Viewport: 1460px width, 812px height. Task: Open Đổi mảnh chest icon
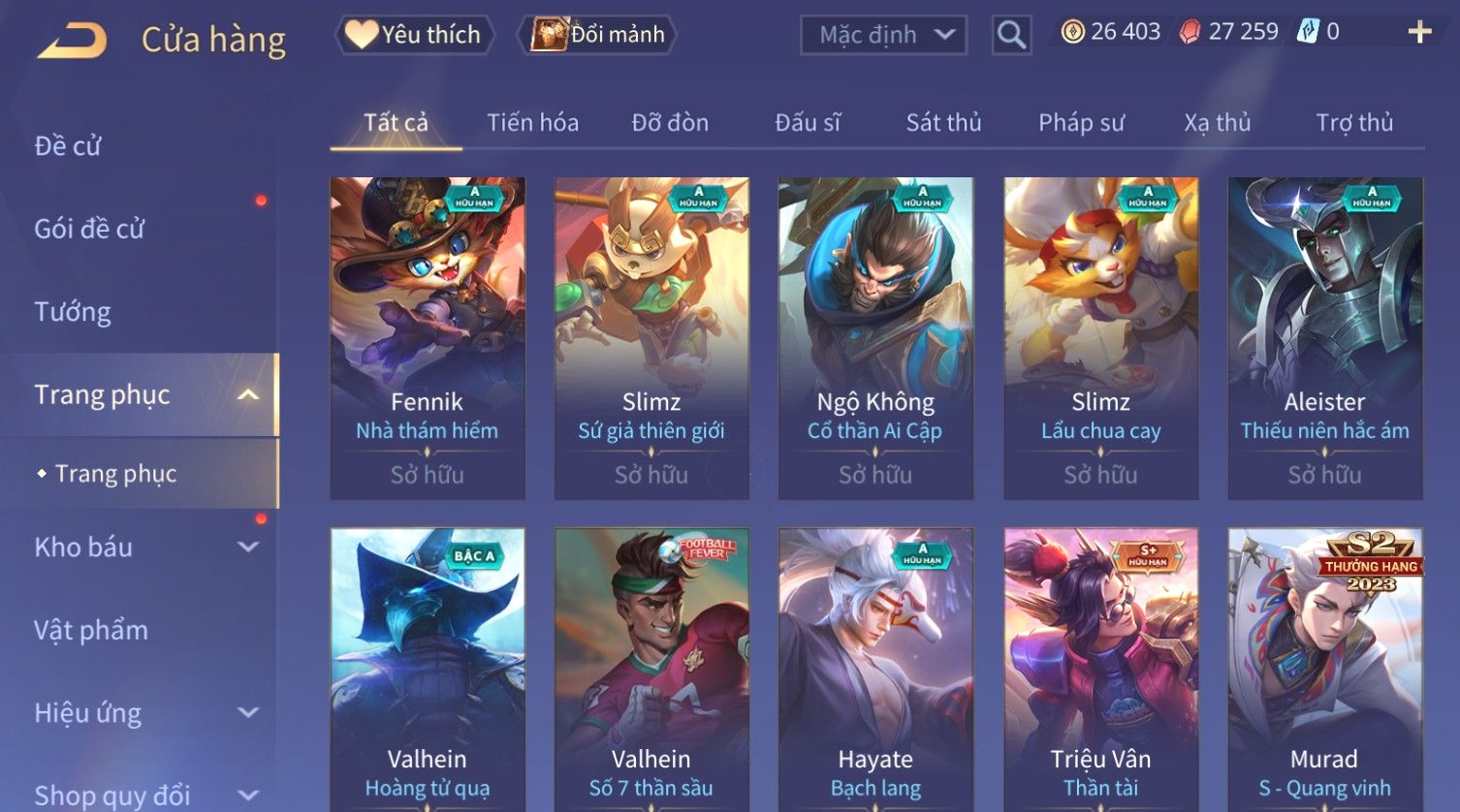549,35
